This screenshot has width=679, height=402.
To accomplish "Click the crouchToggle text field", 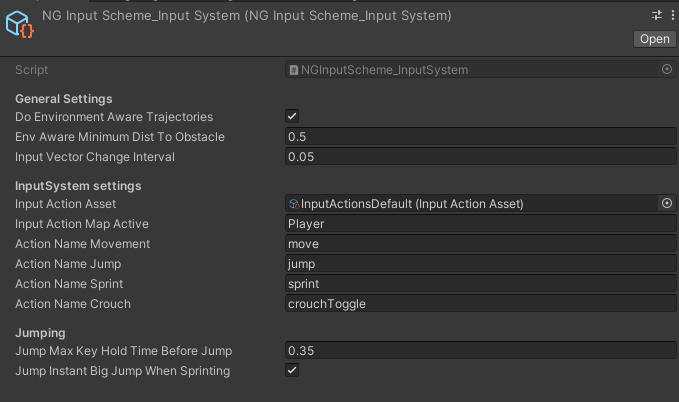I will point(480,304).
